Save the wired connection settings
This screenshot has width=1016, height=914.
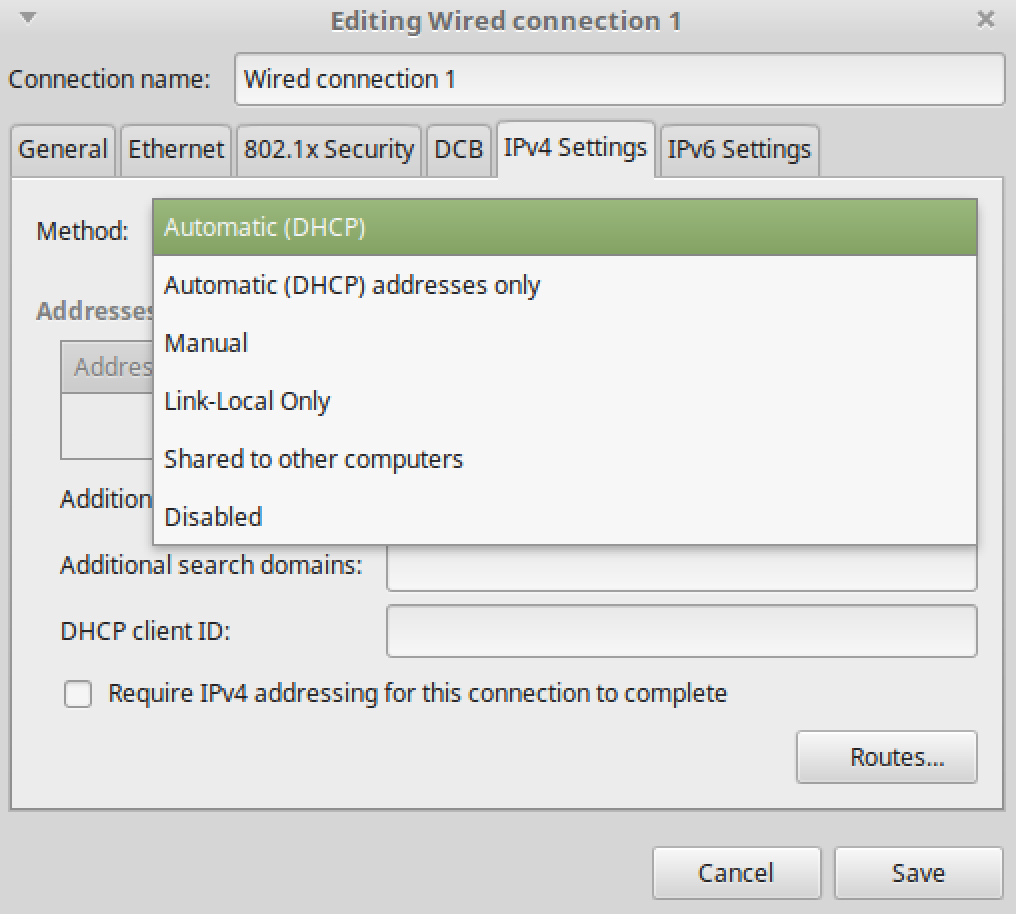click(918, 873)
